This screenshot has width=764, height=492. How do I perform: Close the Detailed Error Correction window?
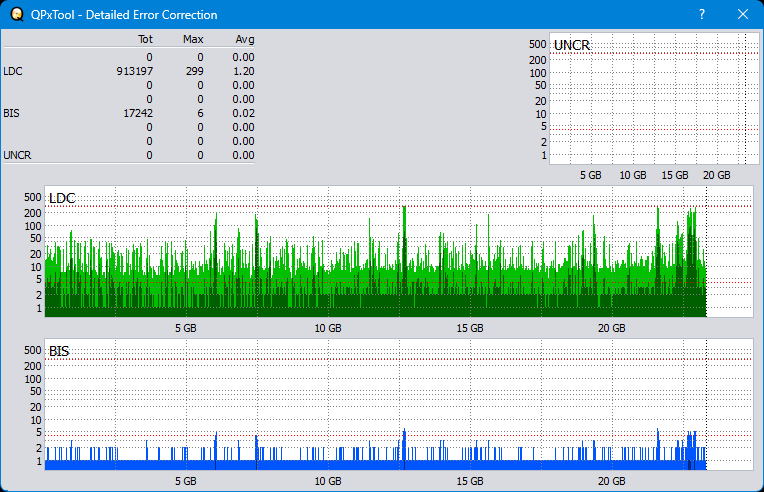click(x=743, y=15)
